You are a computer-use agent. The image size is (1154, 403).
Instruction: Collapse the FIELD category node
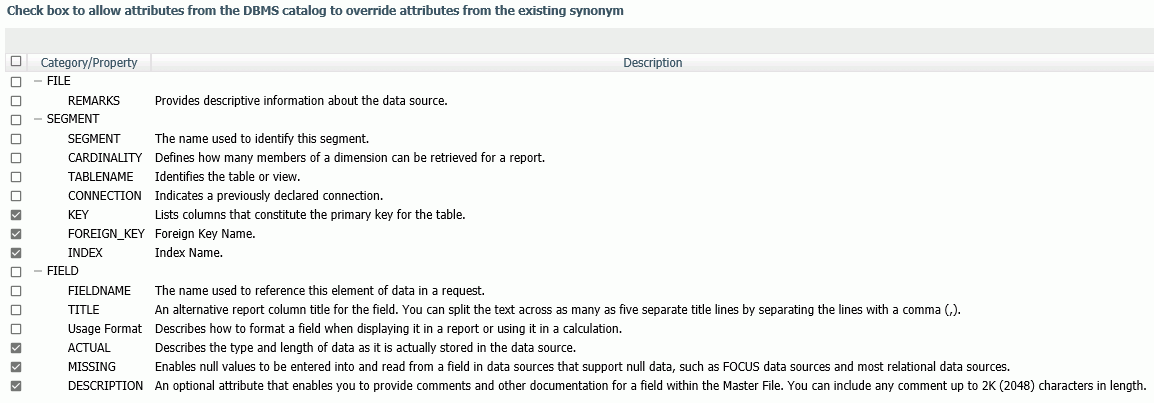[38, 271]
